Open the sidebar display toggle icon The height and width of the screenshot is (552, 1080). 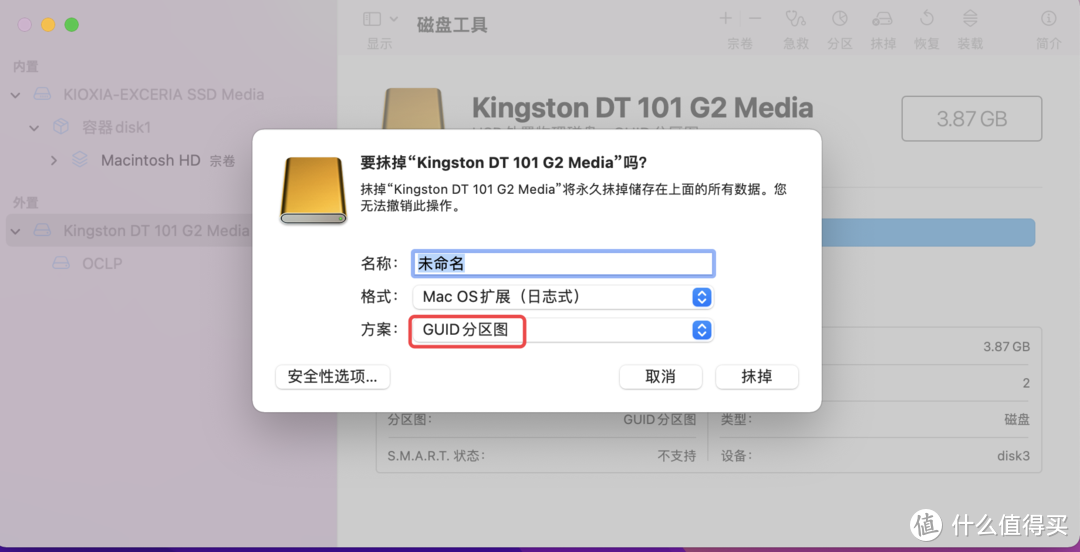click(372, 19)
